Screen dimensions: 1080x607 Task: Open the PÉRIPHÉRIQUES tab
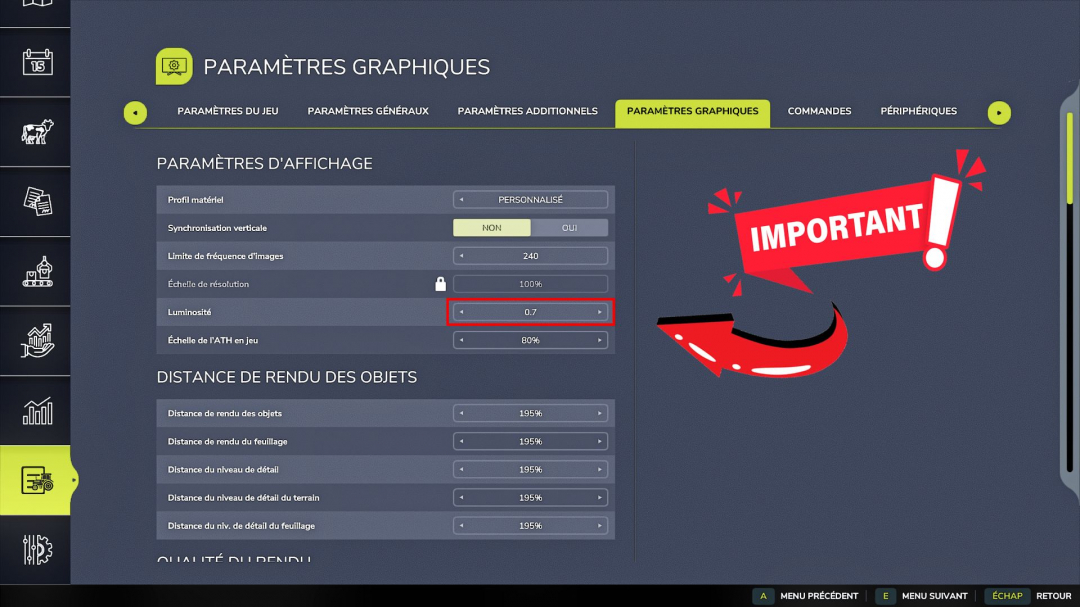[x=918, y=111]
